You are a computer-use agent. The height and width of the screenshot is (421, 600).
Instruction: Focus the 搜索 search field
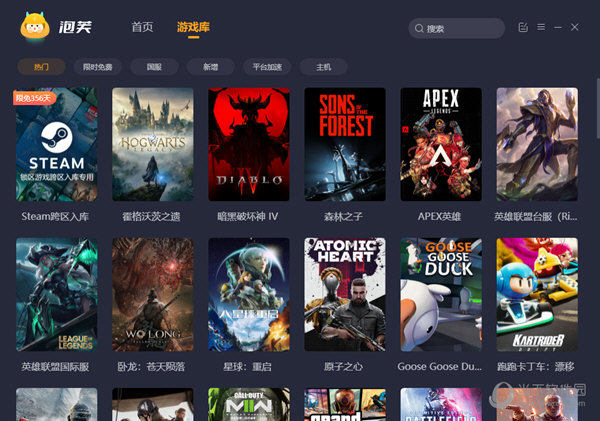click(x=457, y=28)
